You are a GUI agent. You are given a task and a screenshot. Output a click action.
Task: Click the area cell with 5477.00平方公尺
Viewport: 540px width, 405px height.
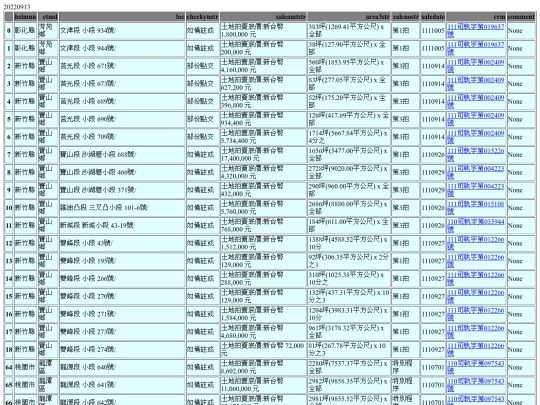(349, 154)
